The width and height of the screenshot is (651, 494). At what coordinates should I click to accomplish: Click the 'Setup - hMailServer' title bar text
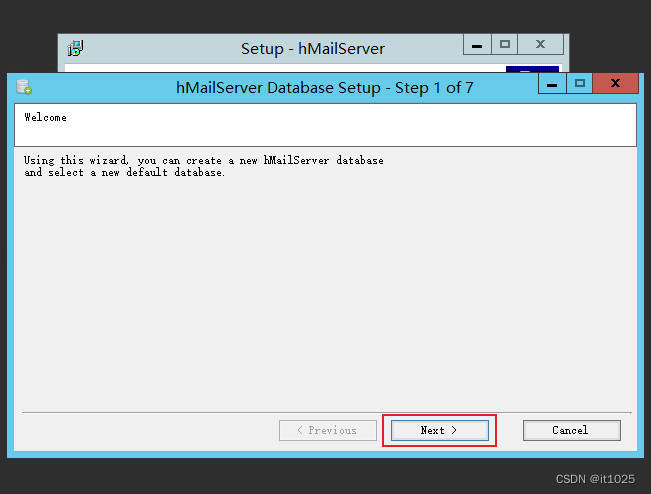(313, 49)
